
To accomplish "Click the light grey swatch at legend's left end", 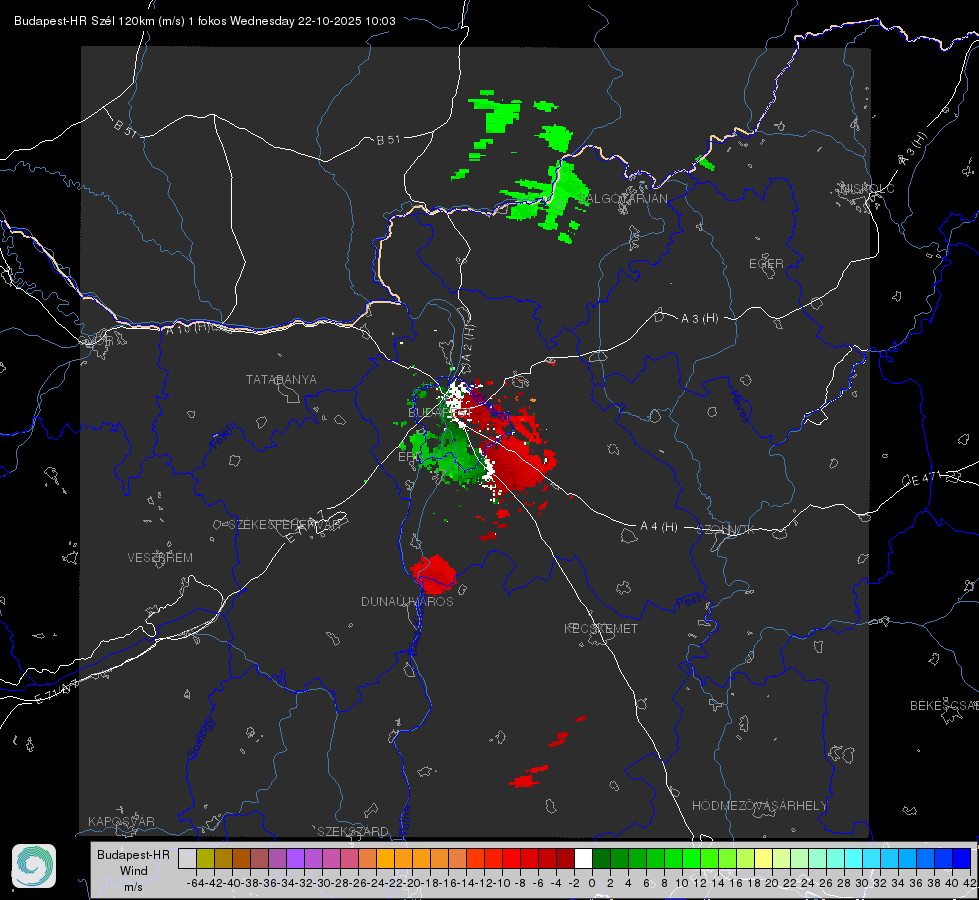I will [187, 858].
